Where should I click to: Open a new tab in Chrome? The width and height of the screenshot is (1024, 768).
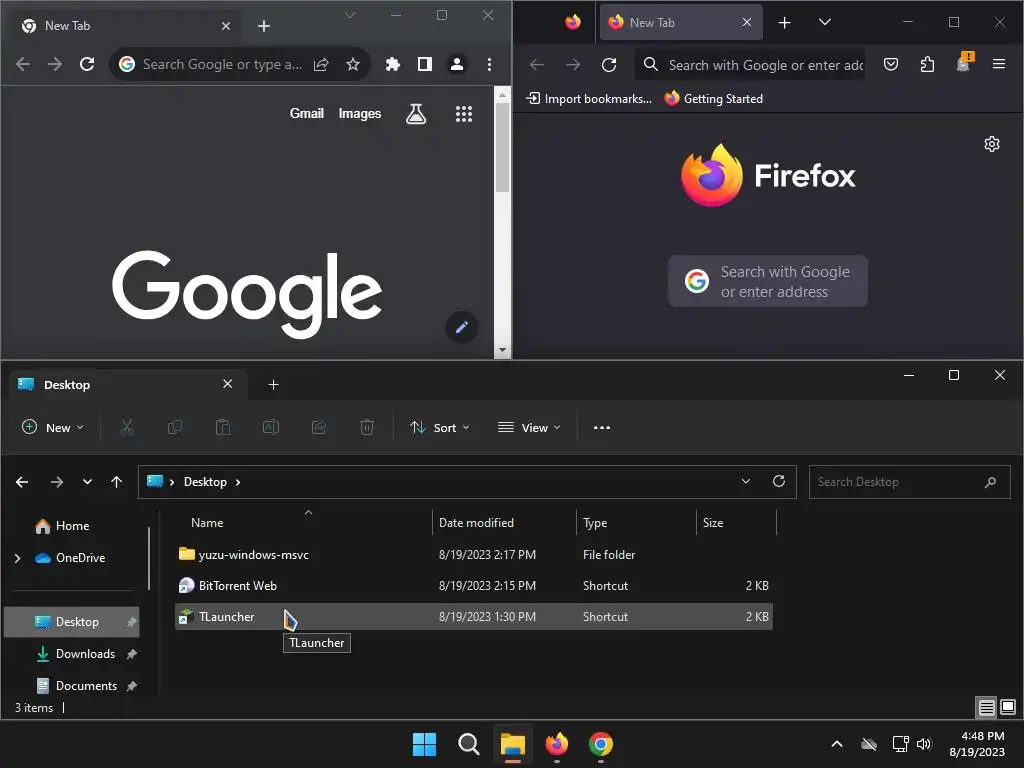pos(264,26)
